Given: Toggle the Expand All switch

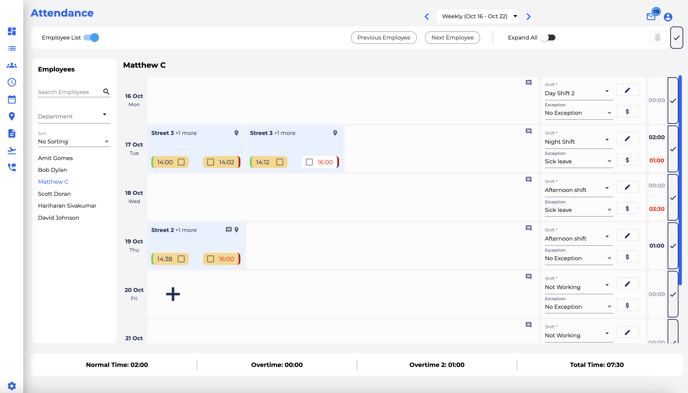Looking at the screenshot, I should tap(548, 37).
